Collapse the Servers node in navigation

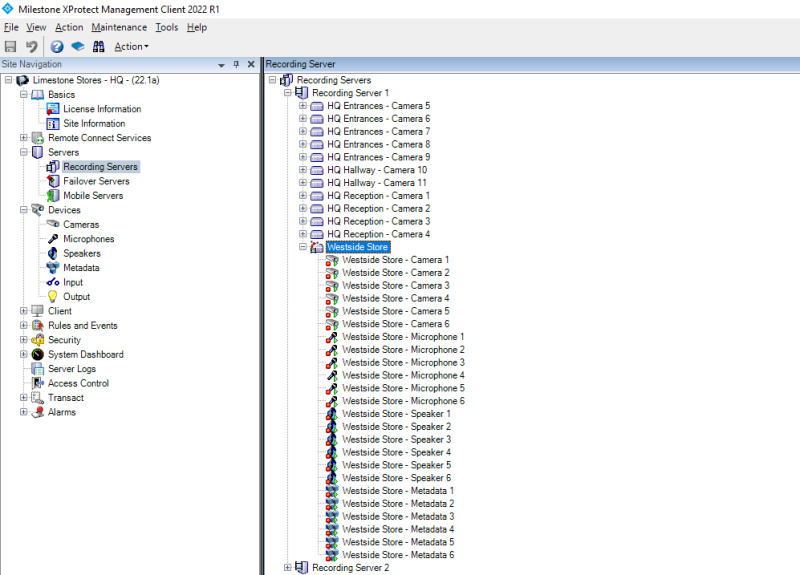[23, 152]
